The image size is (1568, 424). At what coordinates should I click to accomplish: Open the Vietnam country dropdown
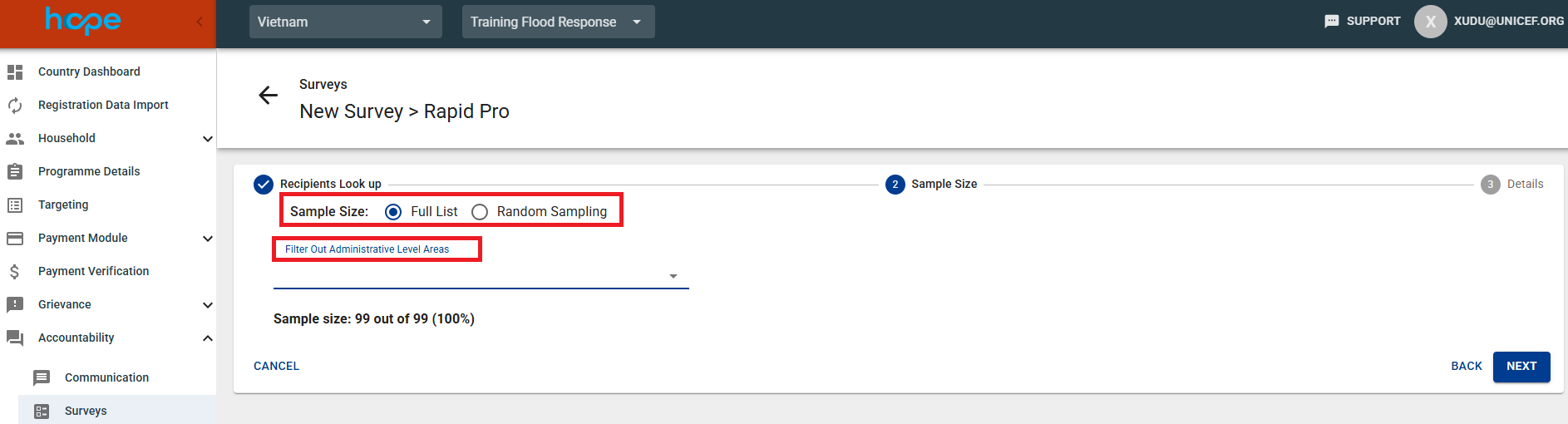pos(345,22)
